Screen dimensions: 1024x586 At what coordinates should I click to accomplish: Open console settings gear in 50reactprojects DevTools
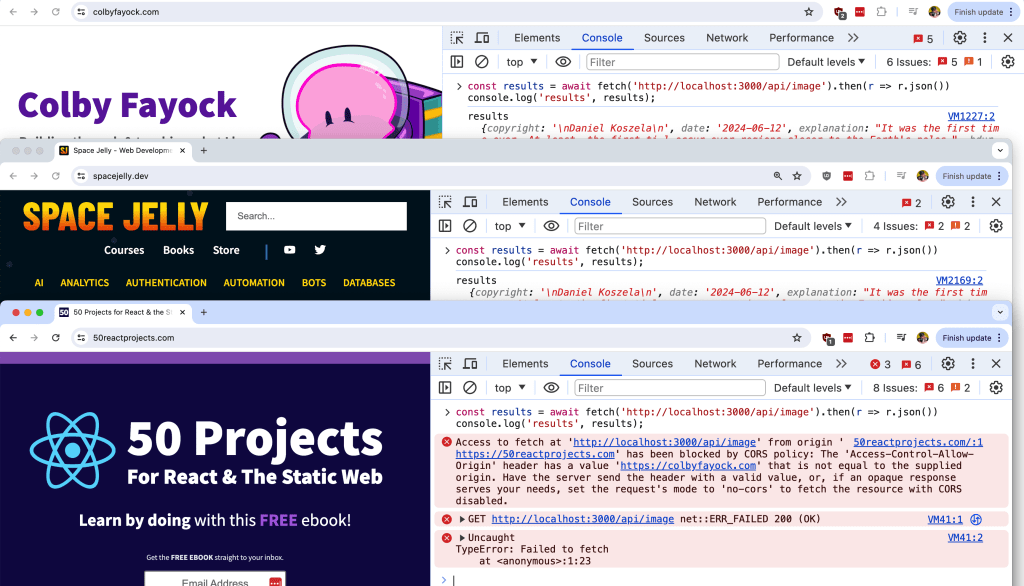pyautogui.click(x=996, y=388)
